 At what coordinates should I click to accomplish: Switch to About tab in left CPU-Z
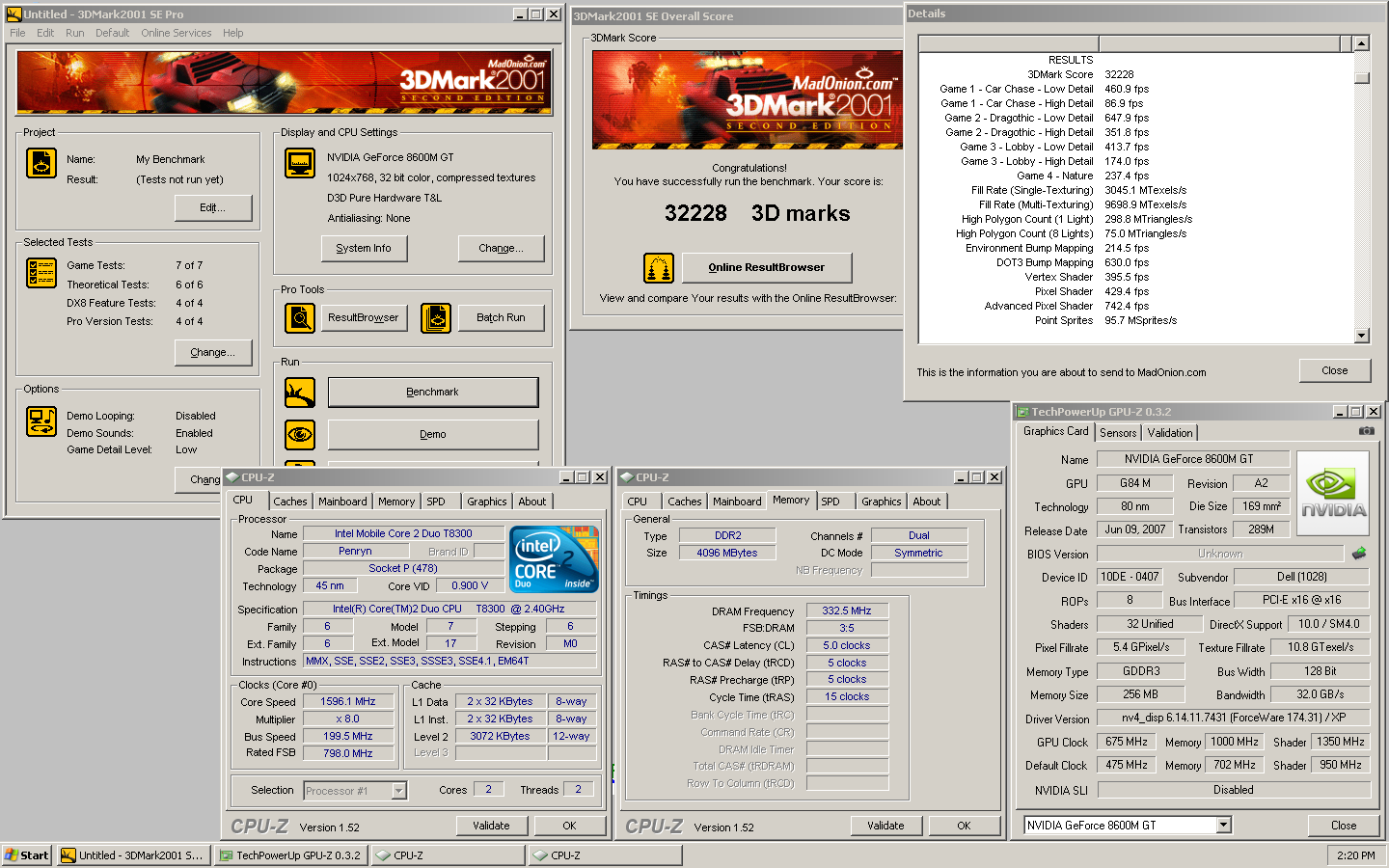point(532,502)
